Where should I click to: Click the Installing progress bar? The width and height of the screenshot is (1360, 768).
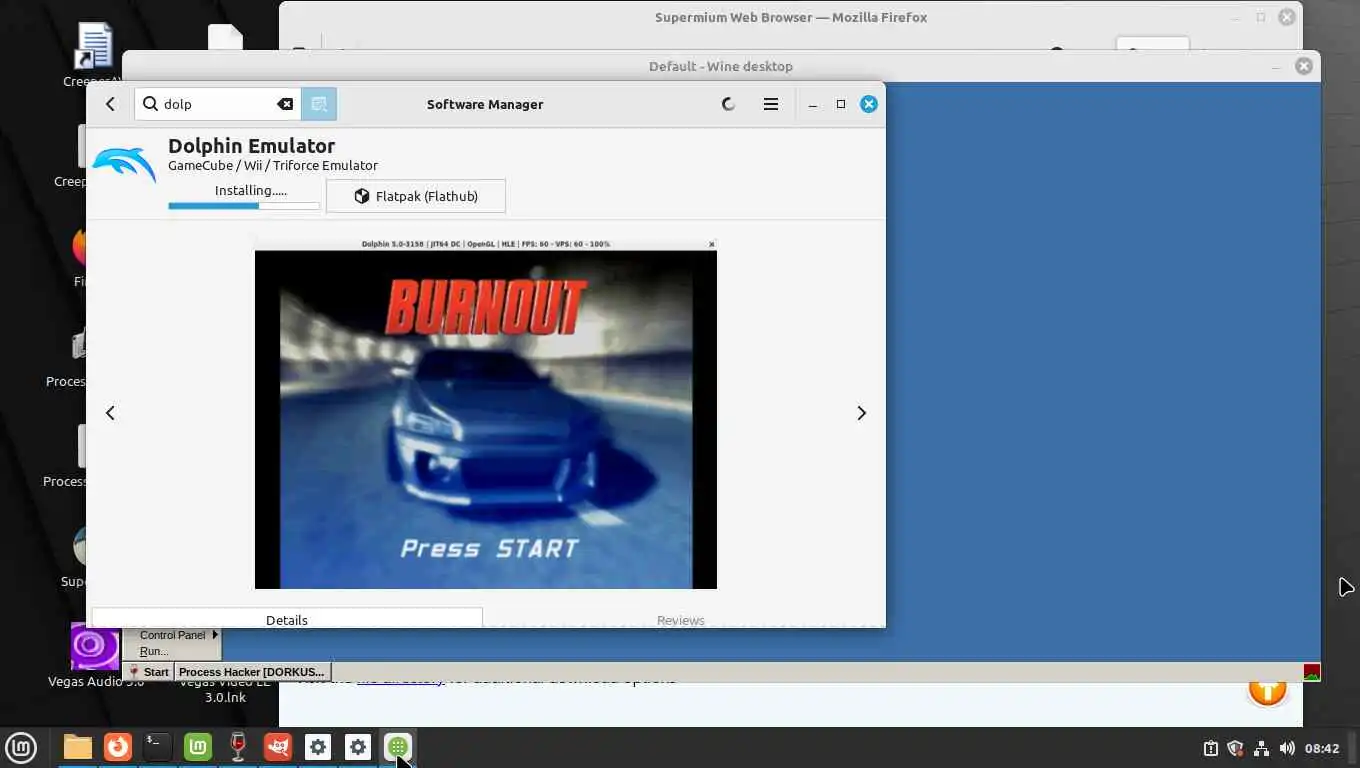(244, 206)
